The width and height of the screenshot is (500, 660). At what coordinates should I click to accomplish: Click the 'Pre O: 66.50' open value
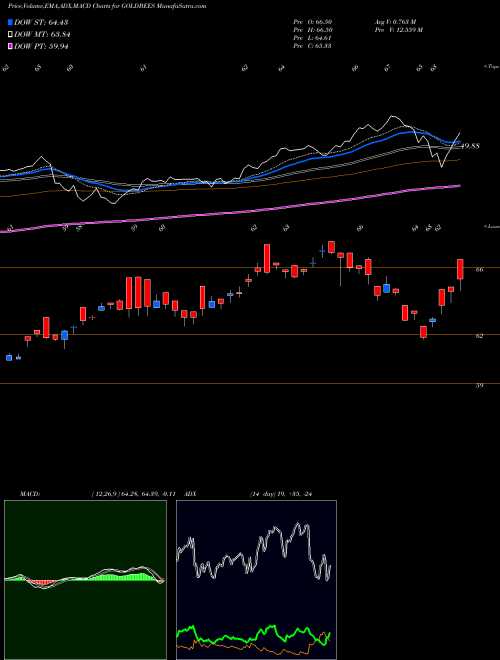point(313,21)
